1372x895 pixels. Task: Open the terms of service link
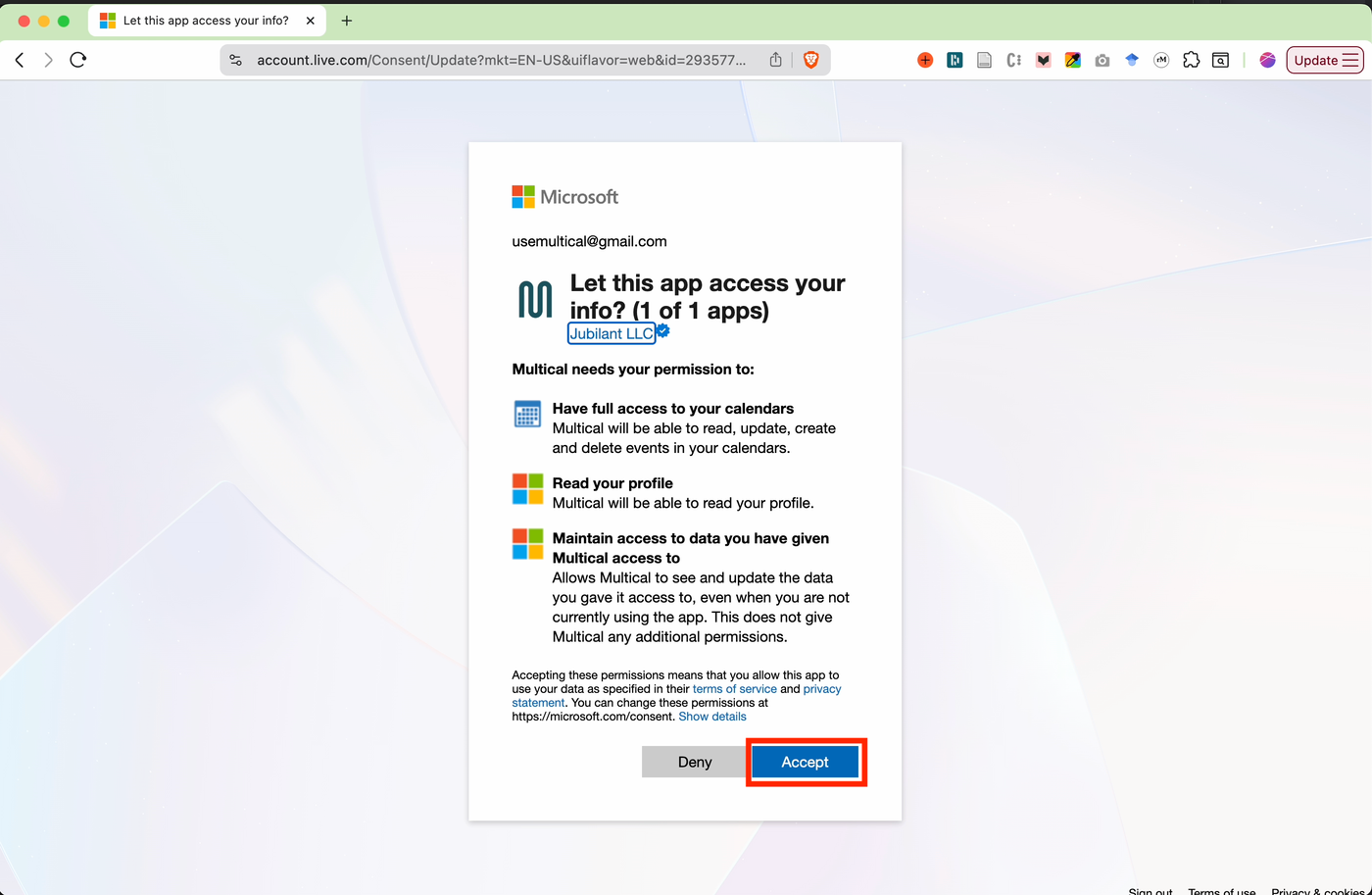pos(735,689)
